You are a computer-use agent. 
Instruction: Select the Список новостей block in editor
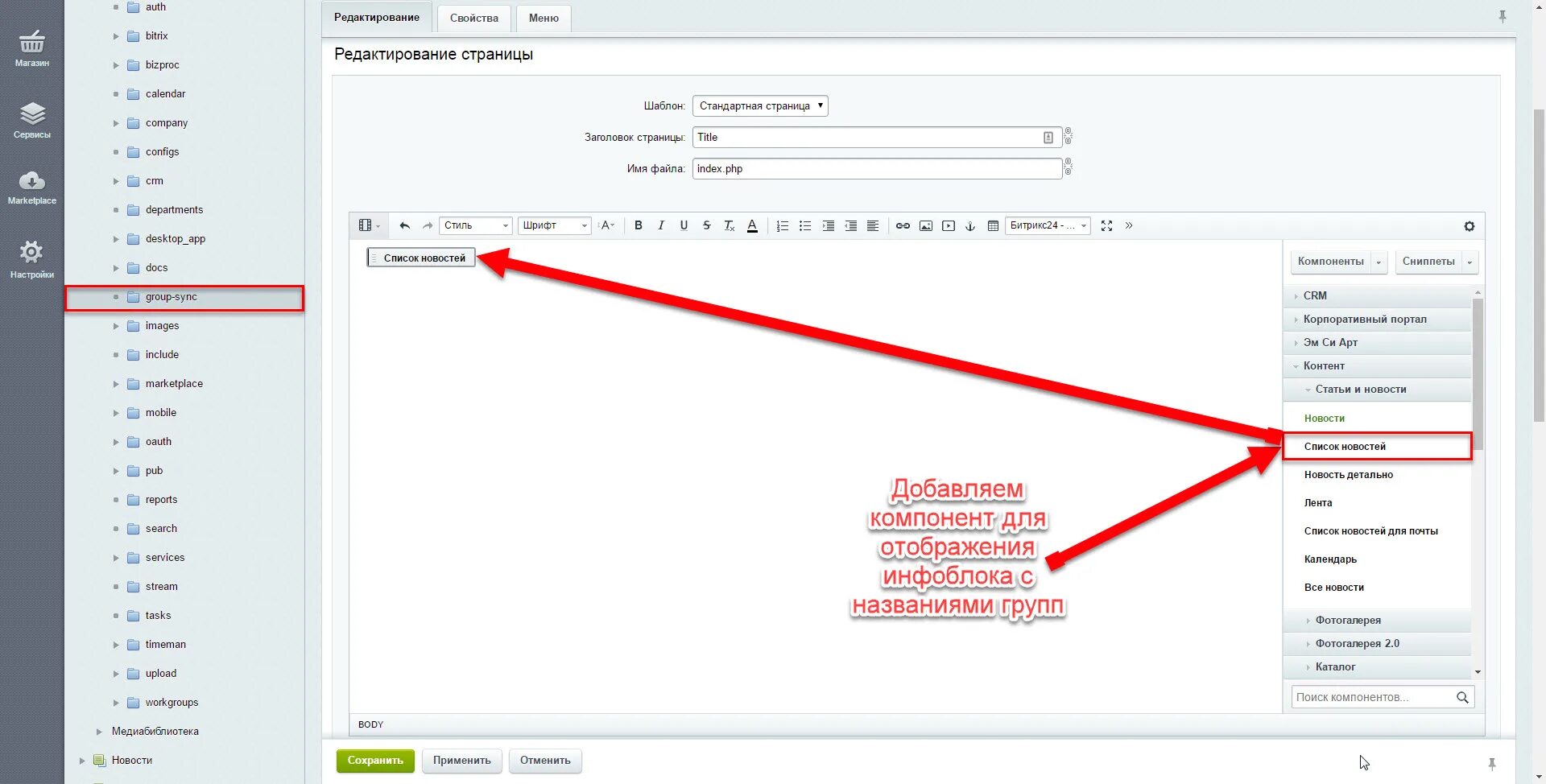[421, 258]
